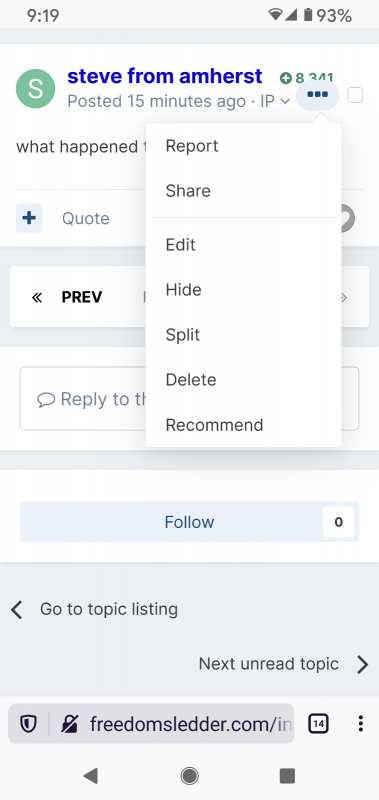Click the Next unread topic arrow
Image resolution: width=379 pixels, height=800 pixels.
tap(362, 664)
